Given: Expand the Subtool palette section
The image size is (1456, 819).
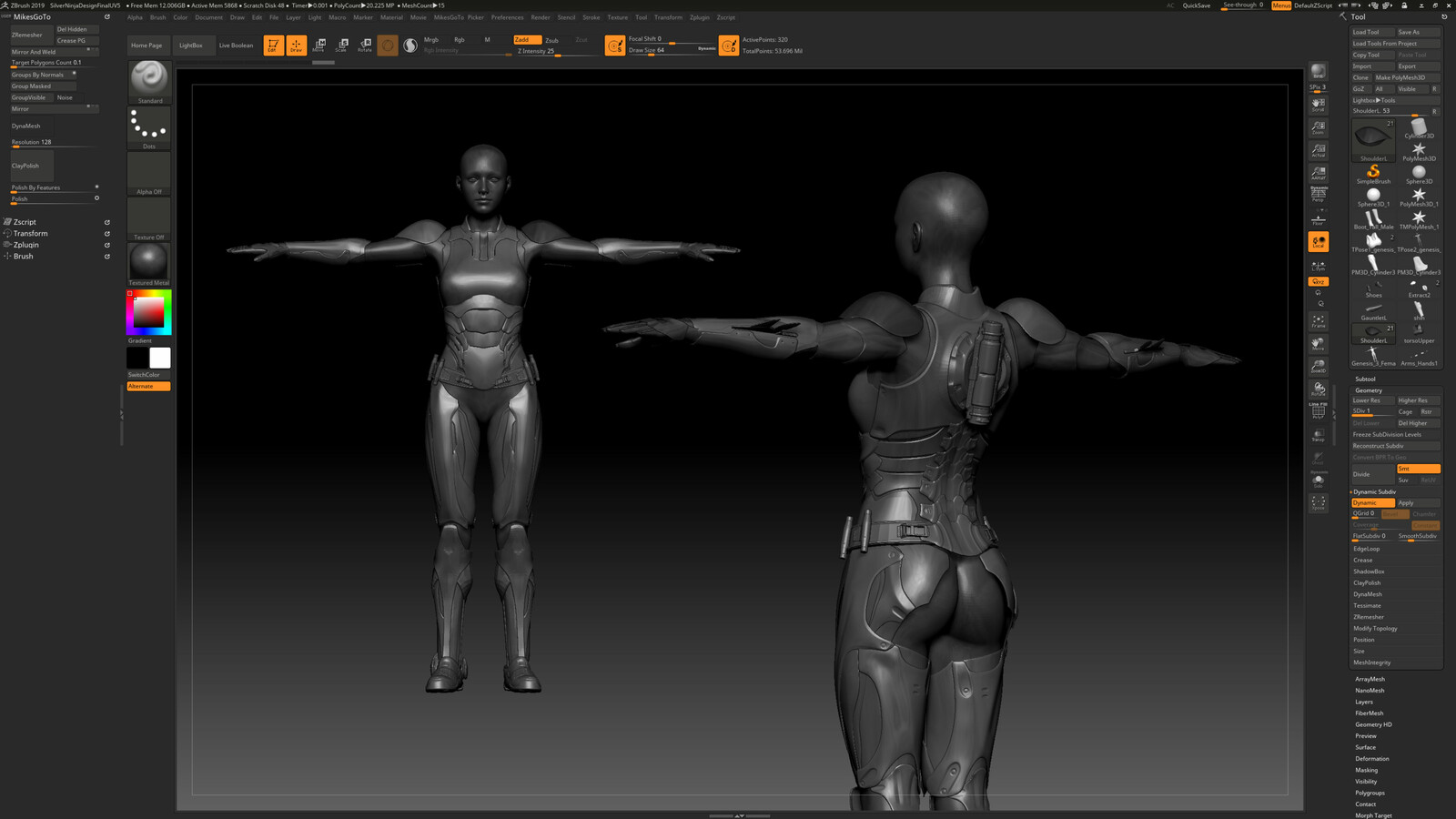Looking at the screenshot, I should pyautogui.click(x=1365, y=379).
